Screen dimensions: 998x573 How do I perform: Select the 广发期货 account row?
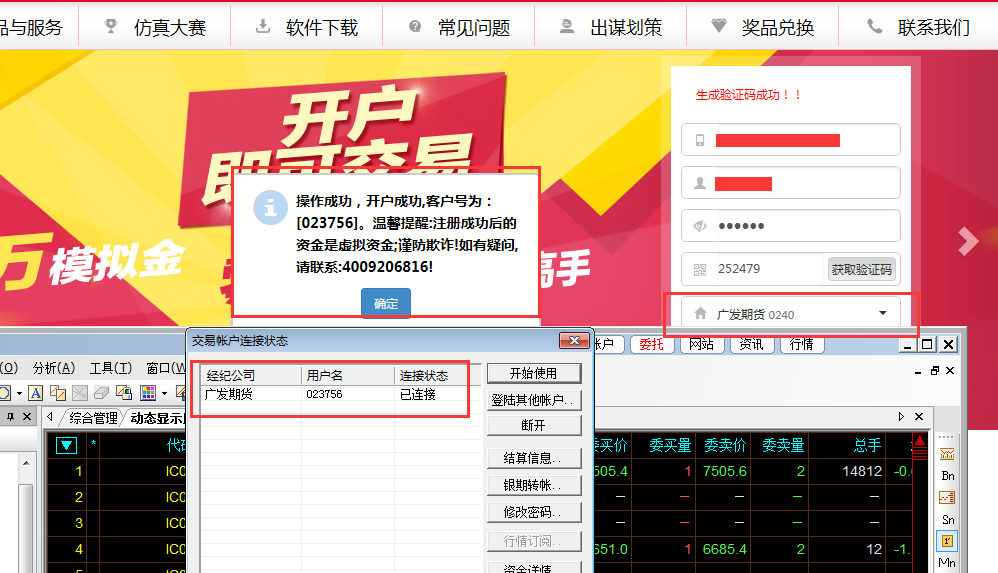(328, 395)
